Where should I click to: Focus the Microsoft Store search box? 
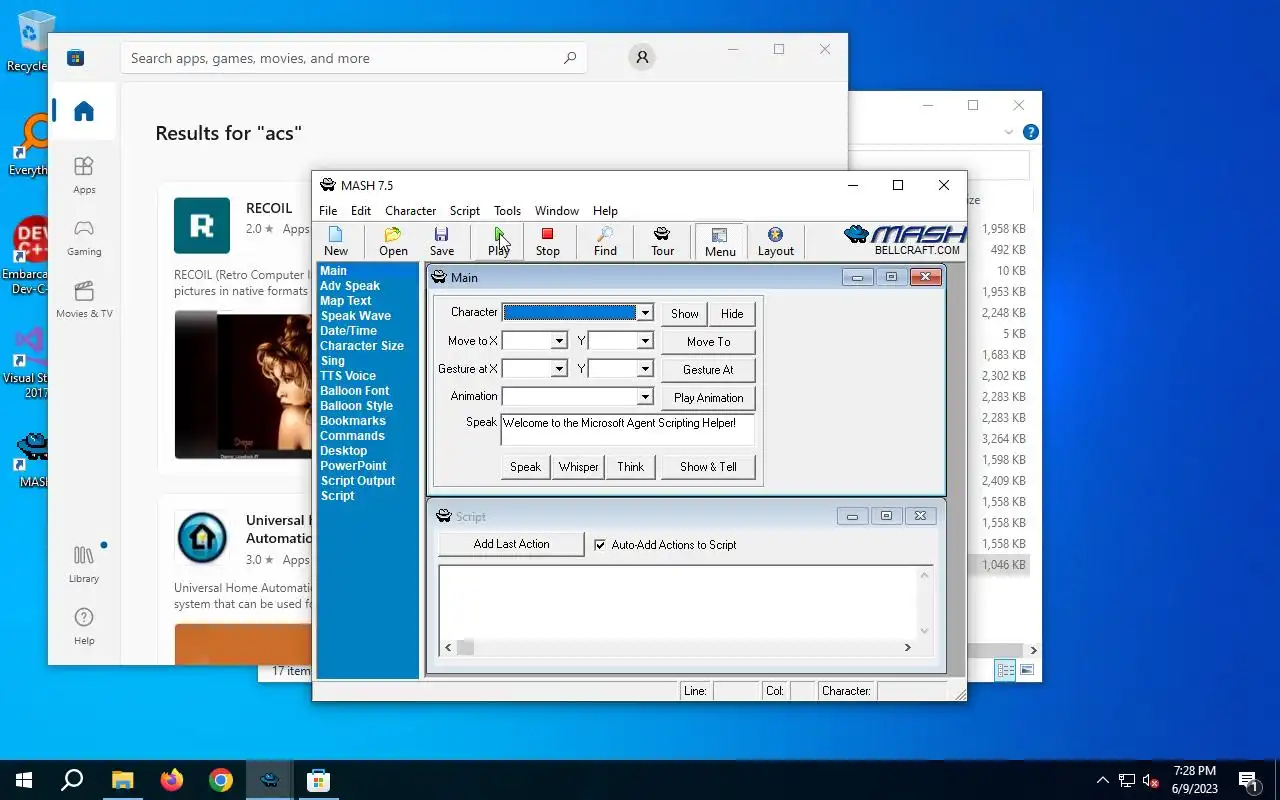(352, 58)
